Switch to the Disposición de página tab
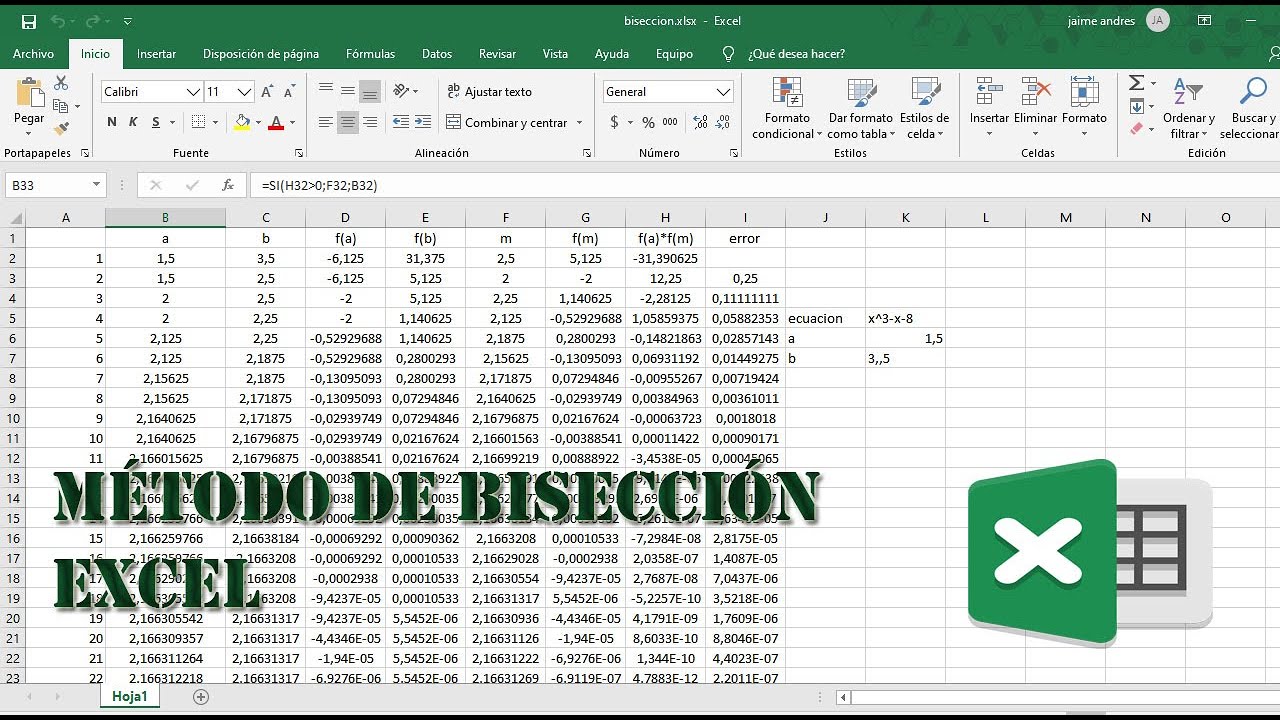Viewport: 1280px width, 720px height. 261,54
